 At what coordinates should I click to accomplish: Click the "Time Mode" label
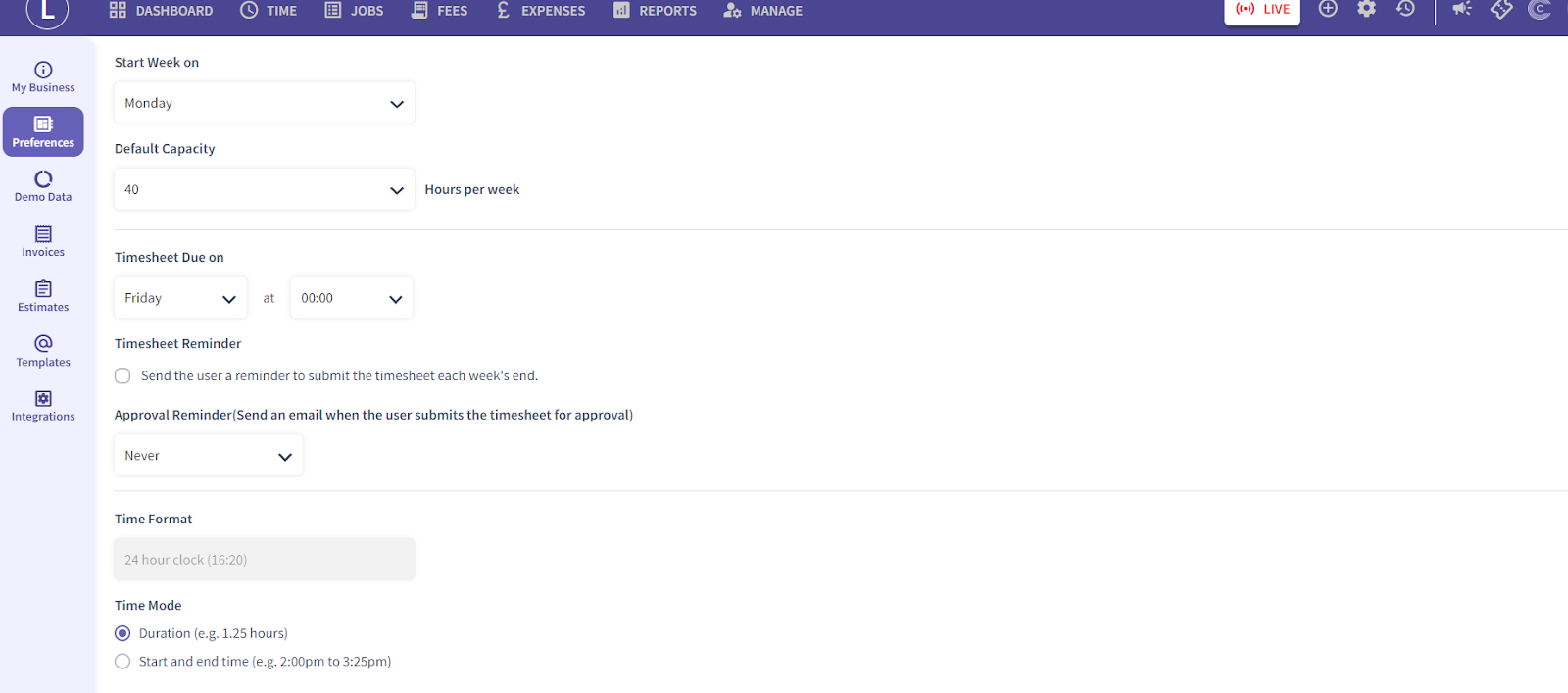148,606
